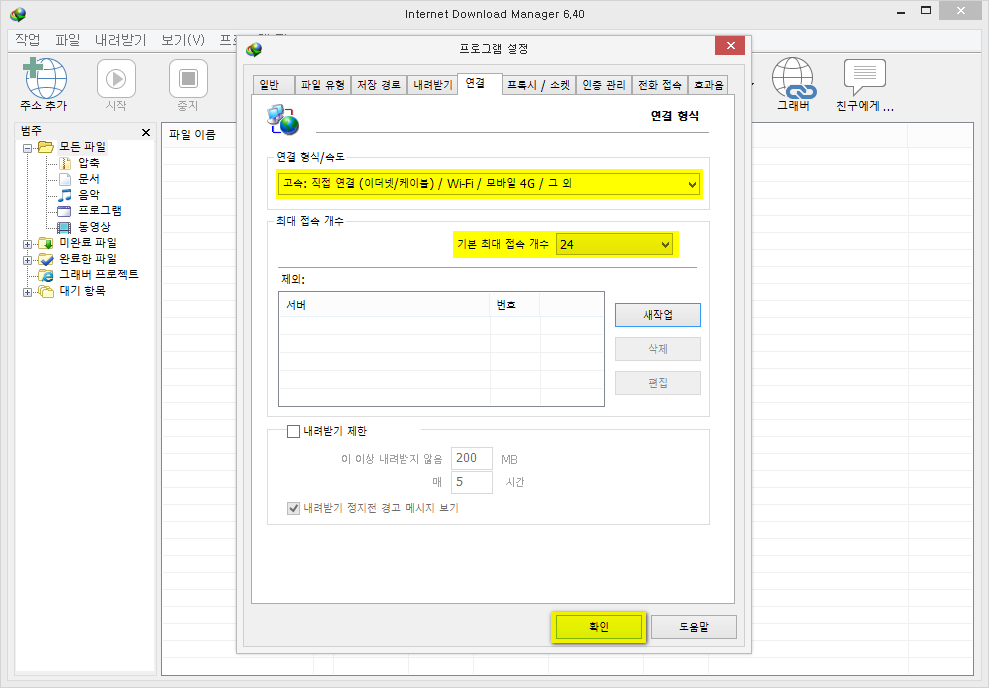Select the 동영상 category film icon
Image resolution: width=989 pixels, height=688 pixels.
(x=64, y=227)
